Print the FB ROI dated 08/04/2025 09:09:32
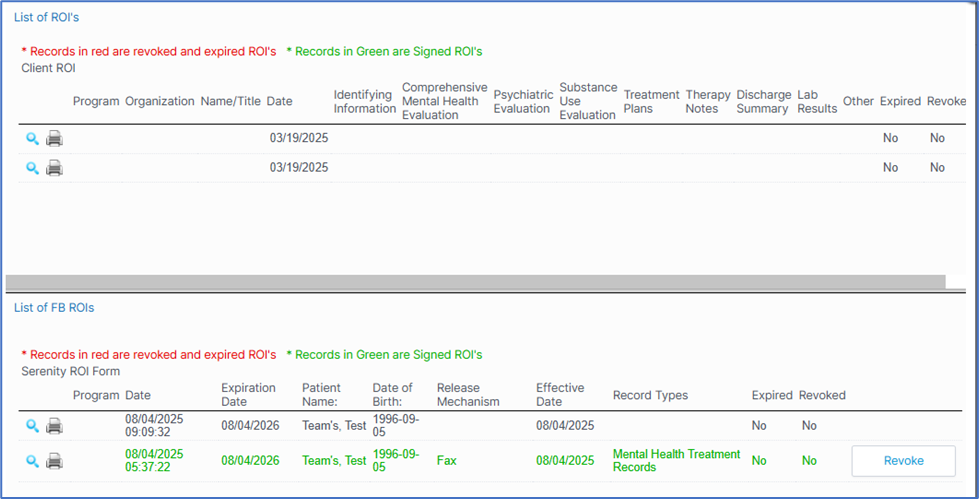Viewport: 979px width, 499px height. (55, 426)
